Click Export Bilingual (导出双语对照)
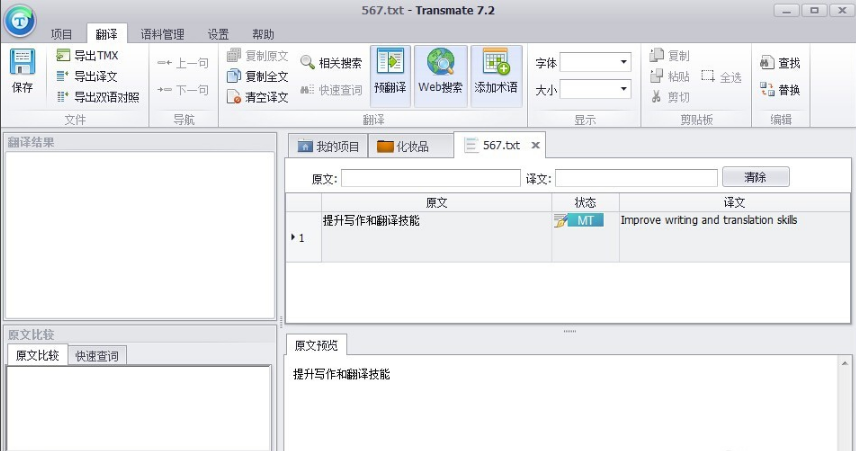This screenshot has height=451, width=856. point(98,97)
